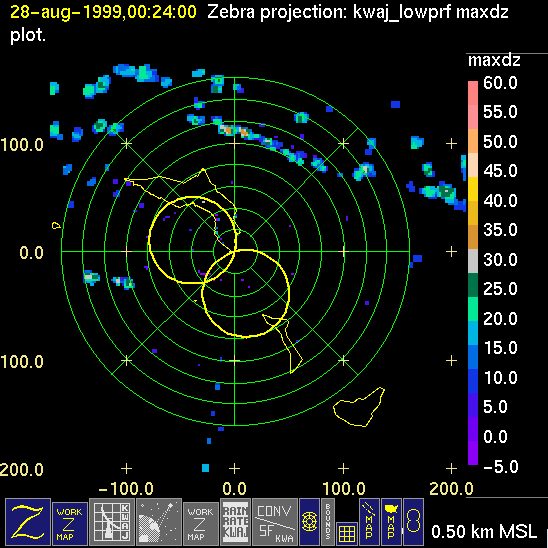Click the 30.0 gray color bar segment
Screen dimensions: 548x548
(x=473, y=261)
